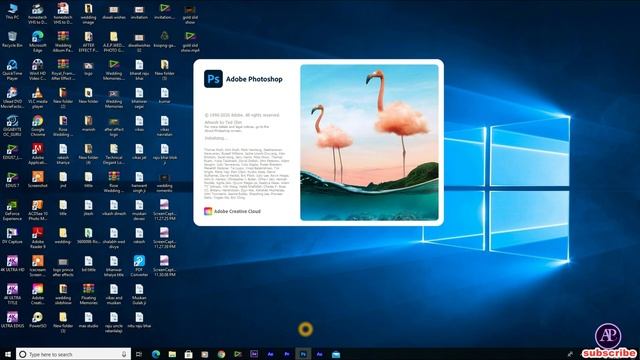Select the kumar file icon

tap(164, 96)
